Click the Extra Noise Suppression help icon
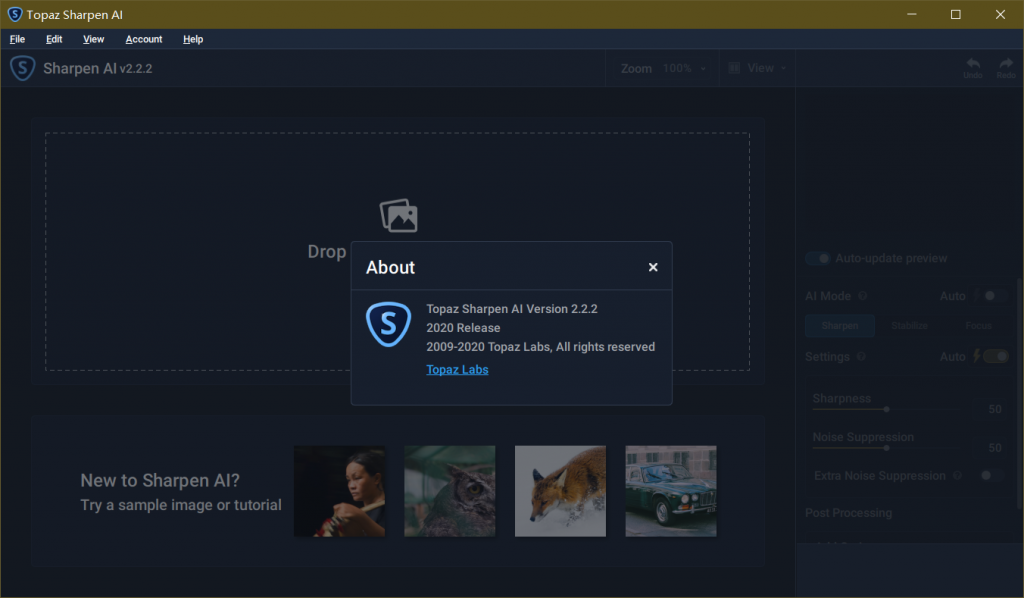1024x598 pixels. coord(958,476)
